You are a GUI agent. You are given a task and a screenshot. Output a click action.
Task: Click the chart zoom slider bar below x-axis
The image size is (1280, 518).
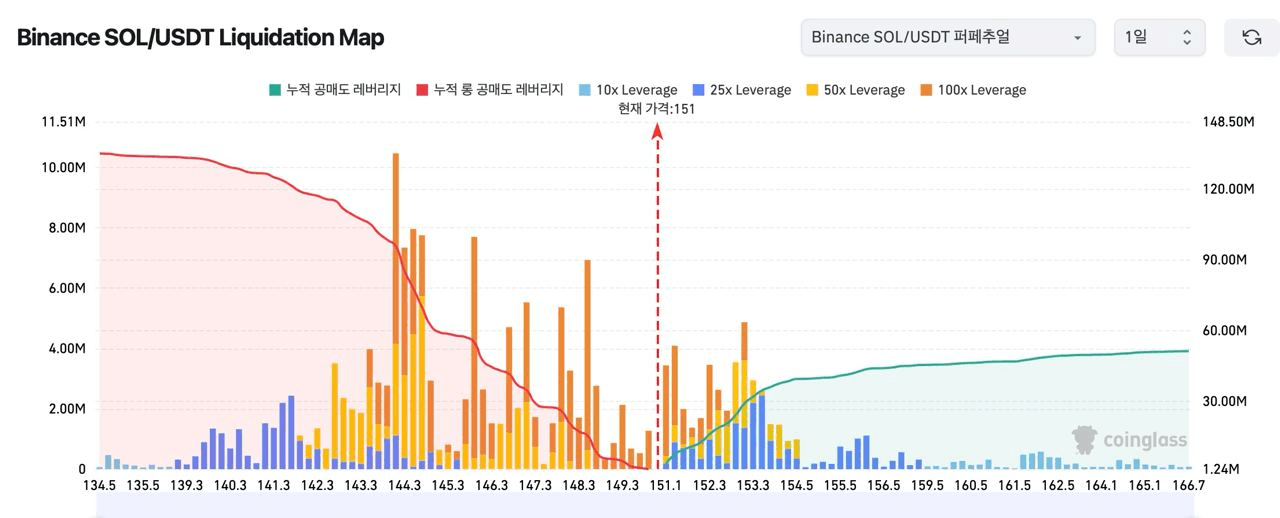(x=643, y=506)
